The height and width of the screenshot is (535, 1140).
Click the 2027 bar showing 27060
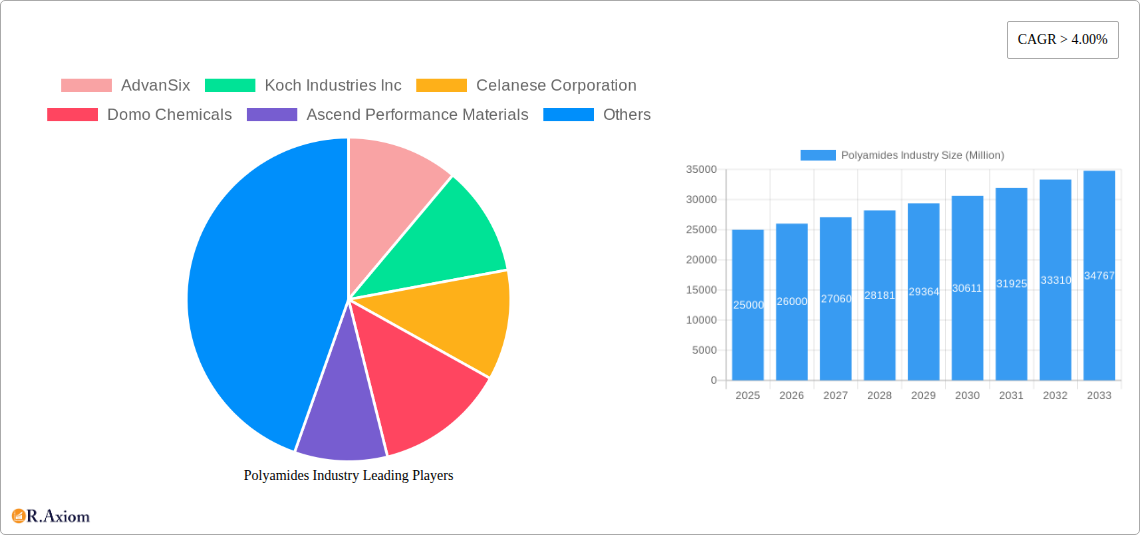835,299
